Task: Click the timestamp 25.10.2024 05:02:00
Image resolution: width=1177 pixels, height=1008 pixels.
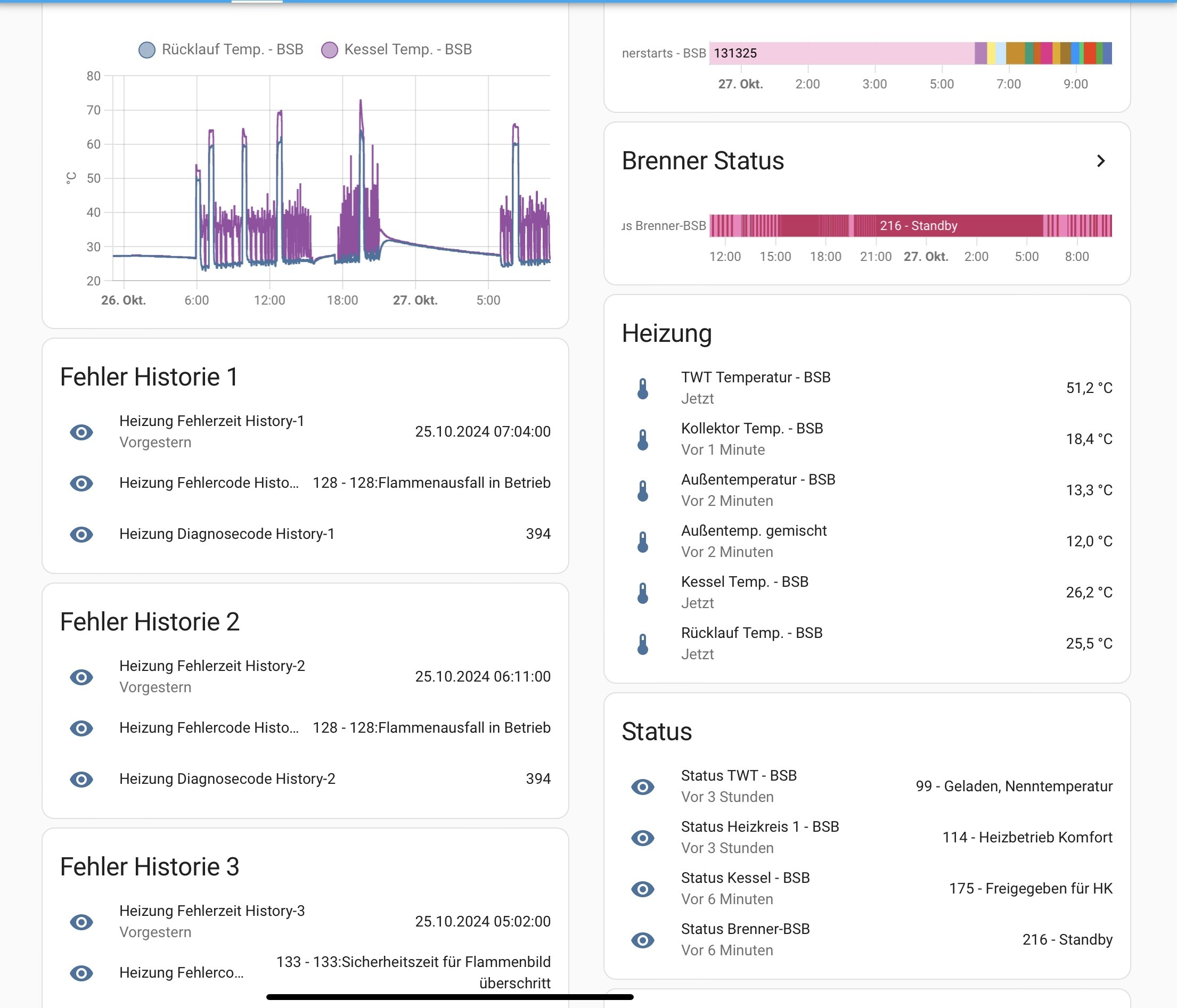Action: tap(483, 921)
